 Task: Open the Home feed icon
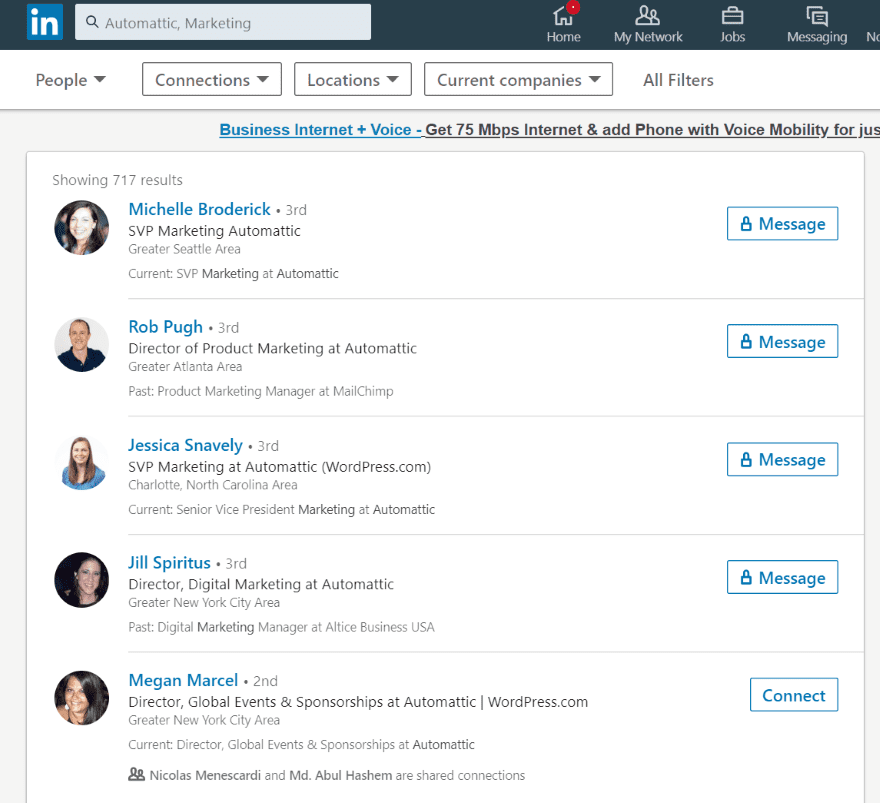click(x=563, y=15)
